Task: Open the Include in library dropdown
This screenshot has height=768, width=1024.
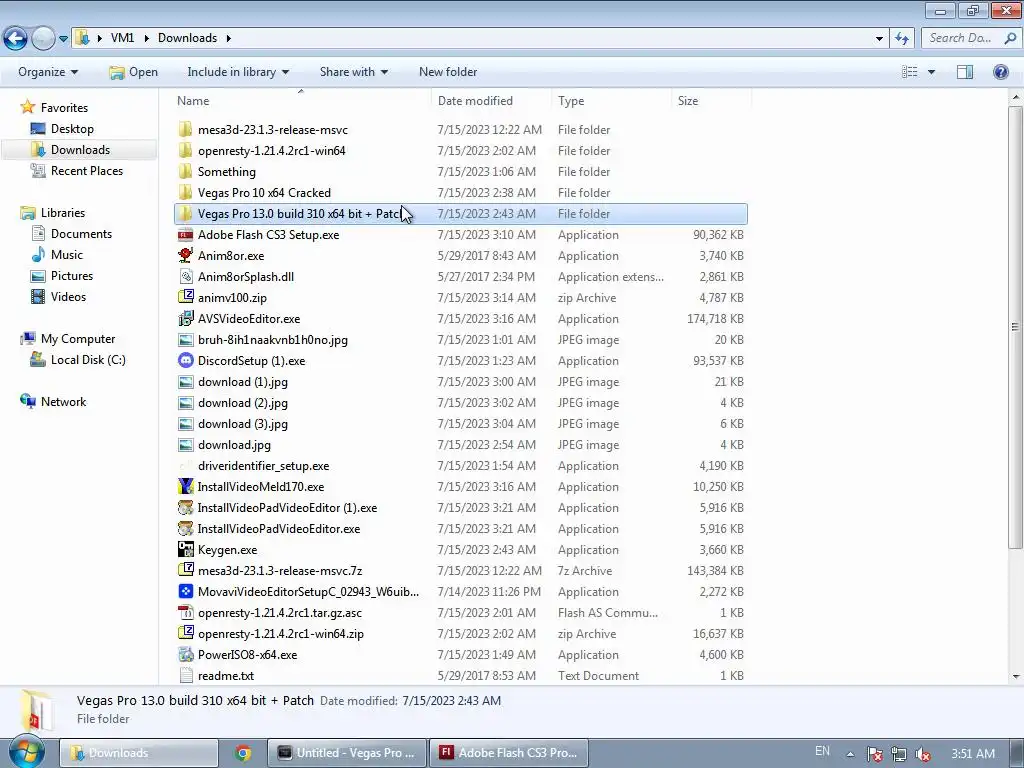Action: pyautogui.click(x=238, y=72)
